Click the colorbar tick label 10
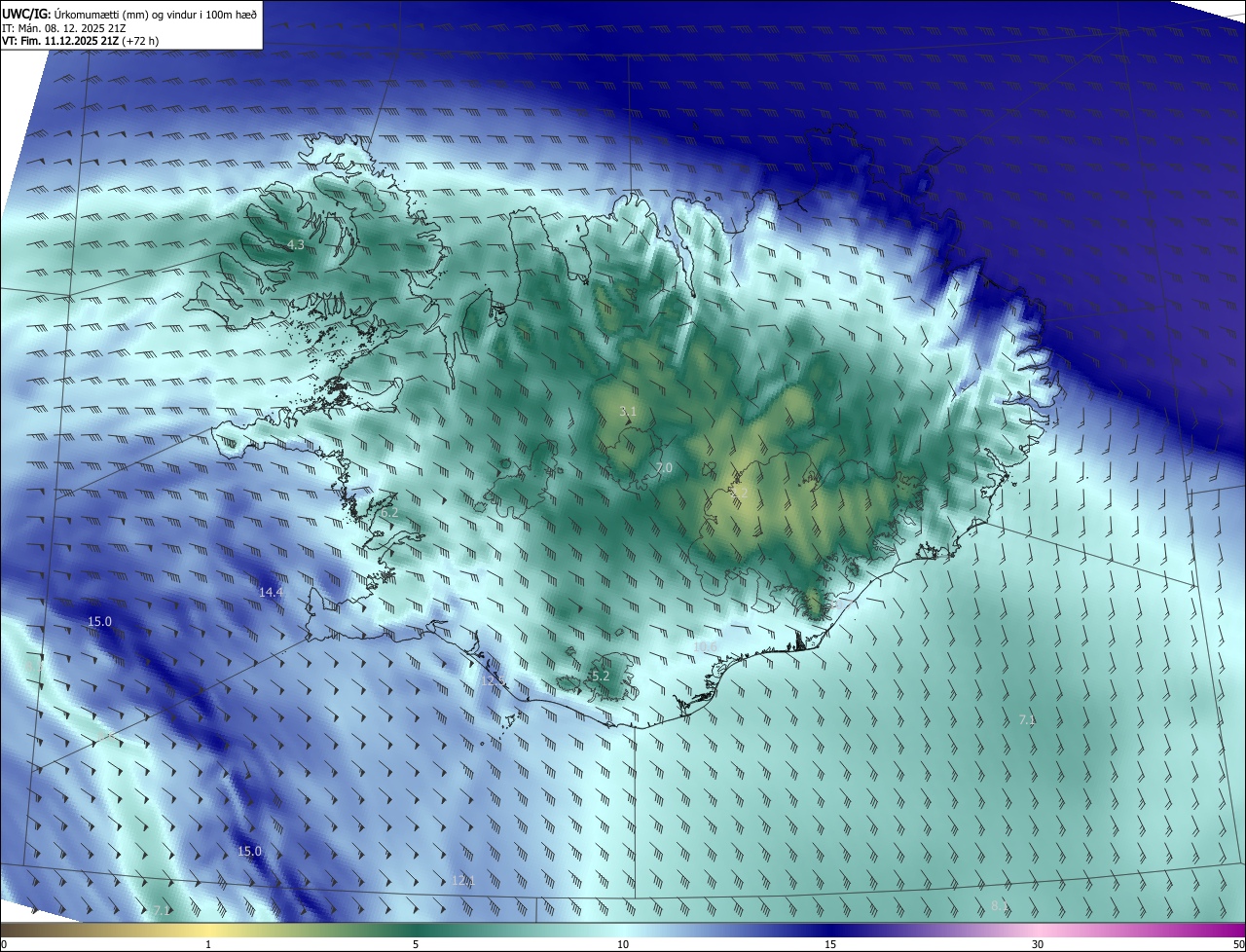 [x=623, y=944]
